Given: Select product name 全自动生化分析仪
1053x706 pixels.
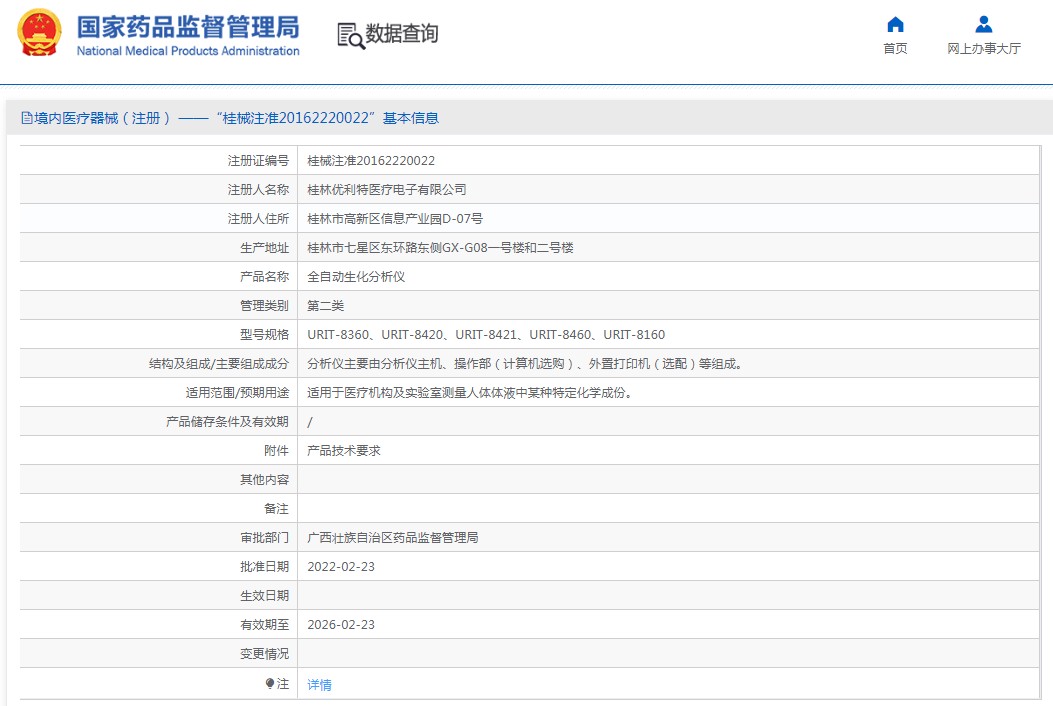Looking at the screenshot, I should (x=356, y=277).
